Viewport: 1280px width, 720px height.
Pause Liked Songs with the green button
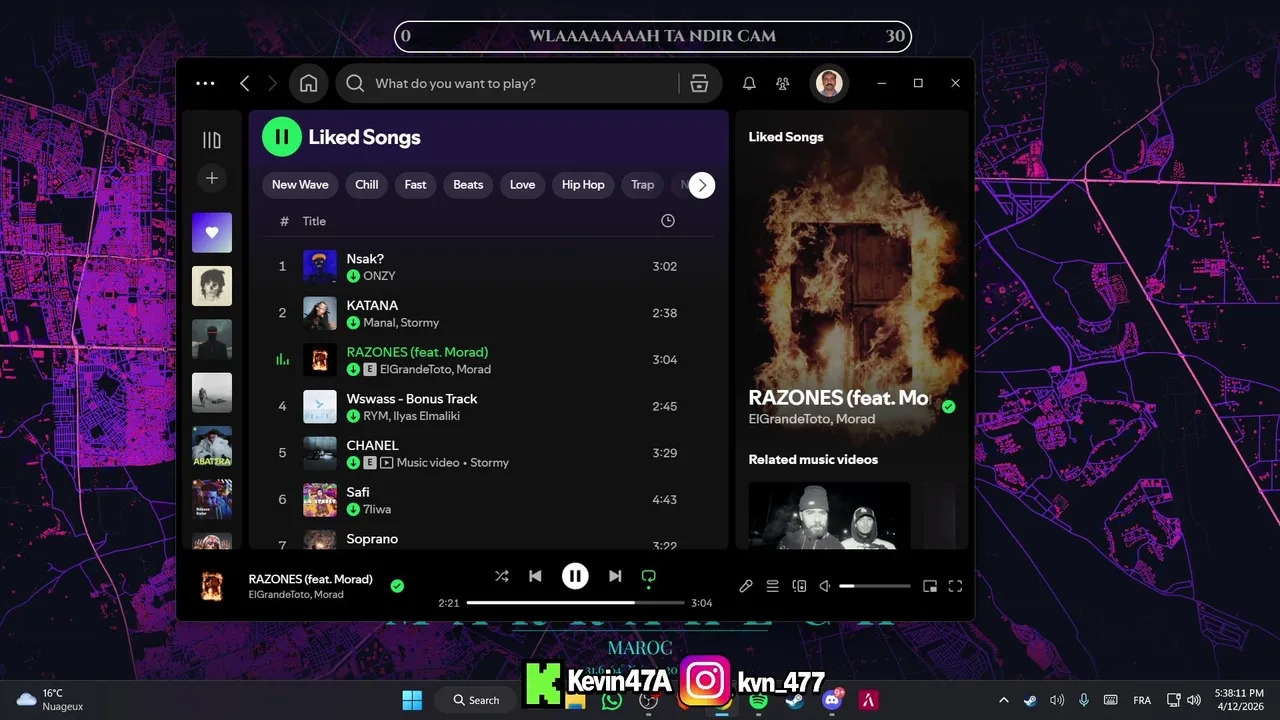point(282,137)
